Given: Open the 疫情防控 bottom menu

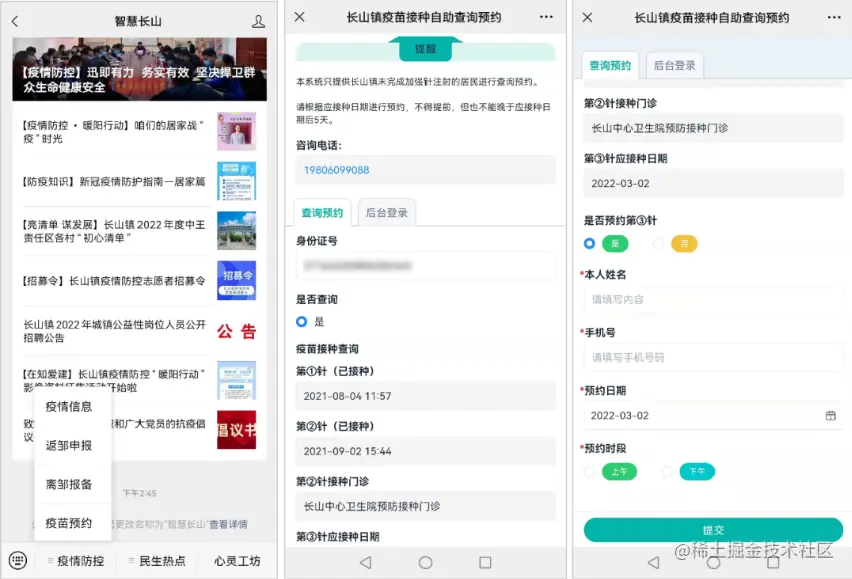Looking at the screenshot, I should pos(76,561).
